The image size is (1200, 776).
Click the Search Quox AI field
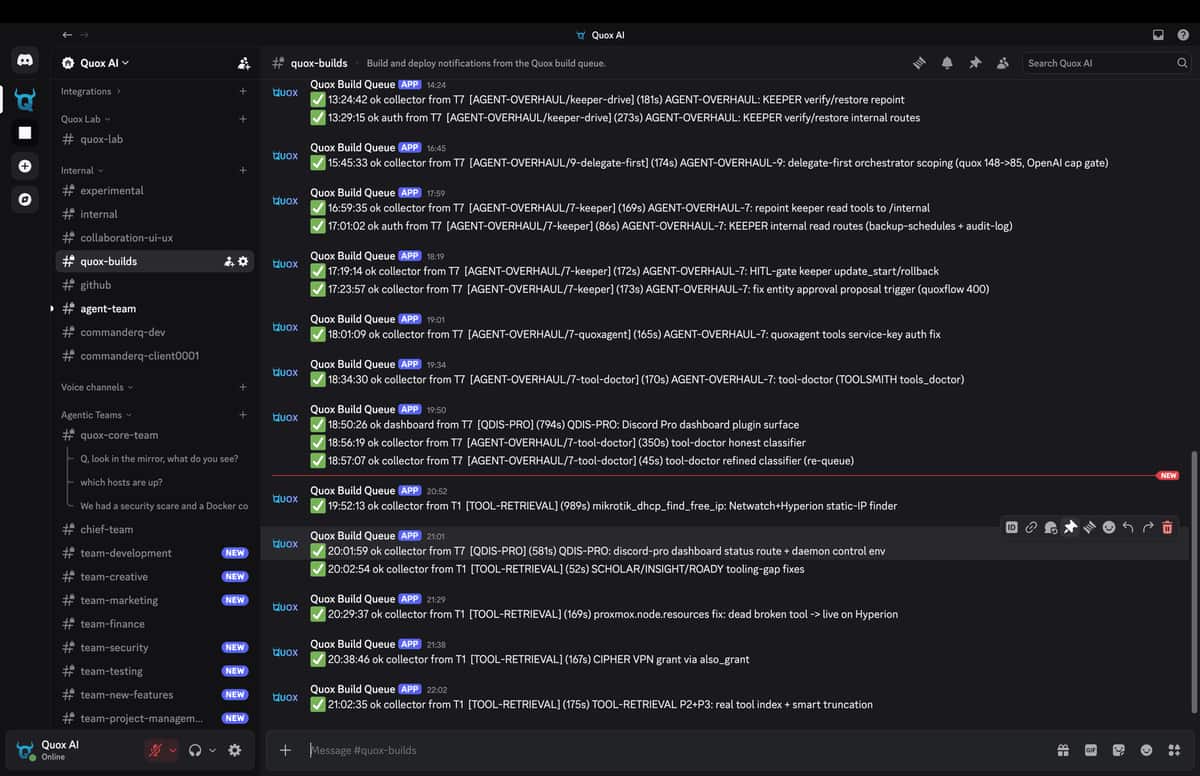(x=1107, y=63)
